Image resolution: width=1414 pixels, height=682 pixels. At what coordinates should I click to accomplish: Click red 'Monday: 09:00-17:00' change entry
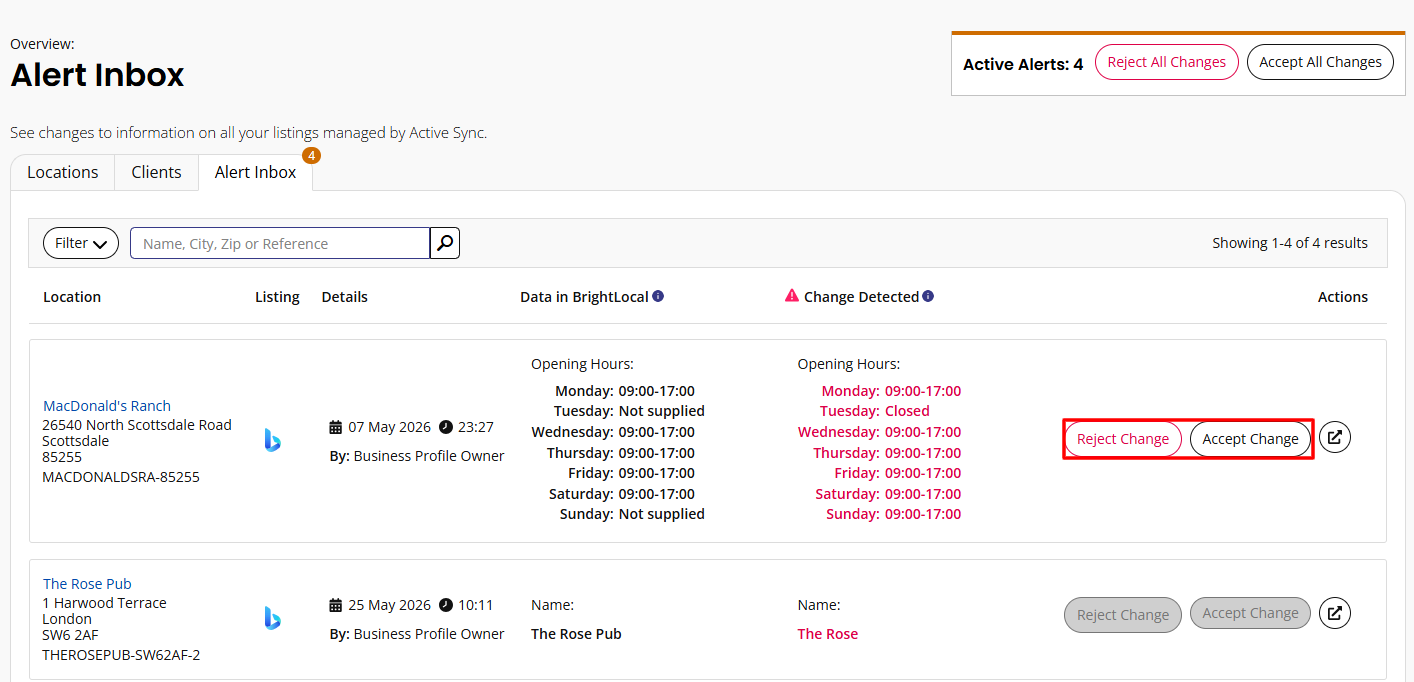coord(891,391)
